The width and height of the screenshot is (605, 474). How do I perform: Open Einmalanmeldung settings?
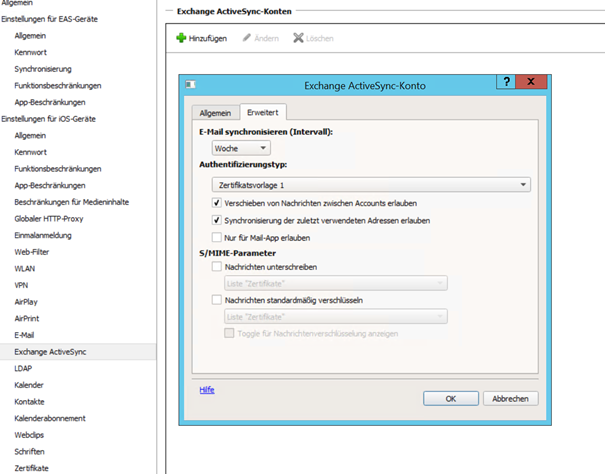coord(43,235)
